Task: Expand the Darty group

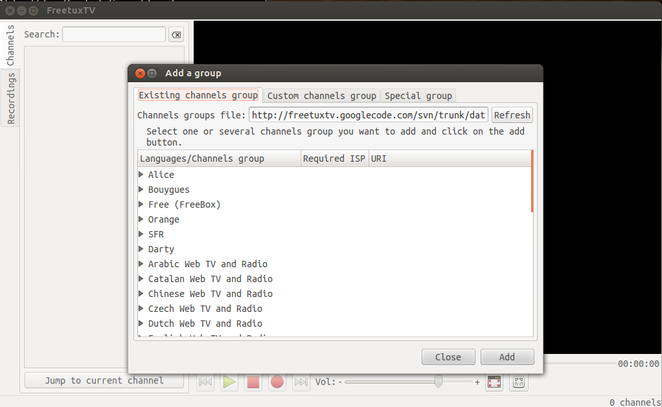Action: point(141,249)
